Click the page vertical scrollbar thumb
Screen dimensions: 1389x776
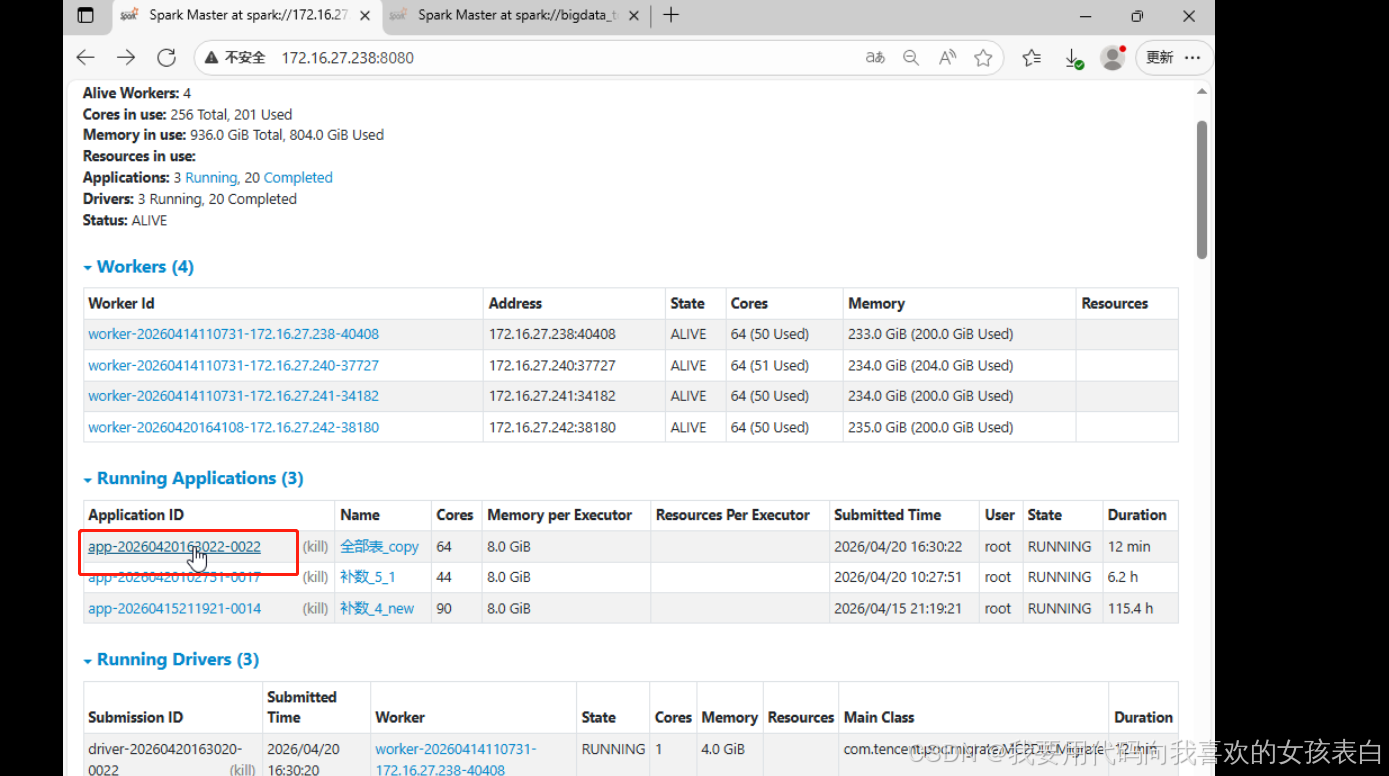(x=1202, y=190)
